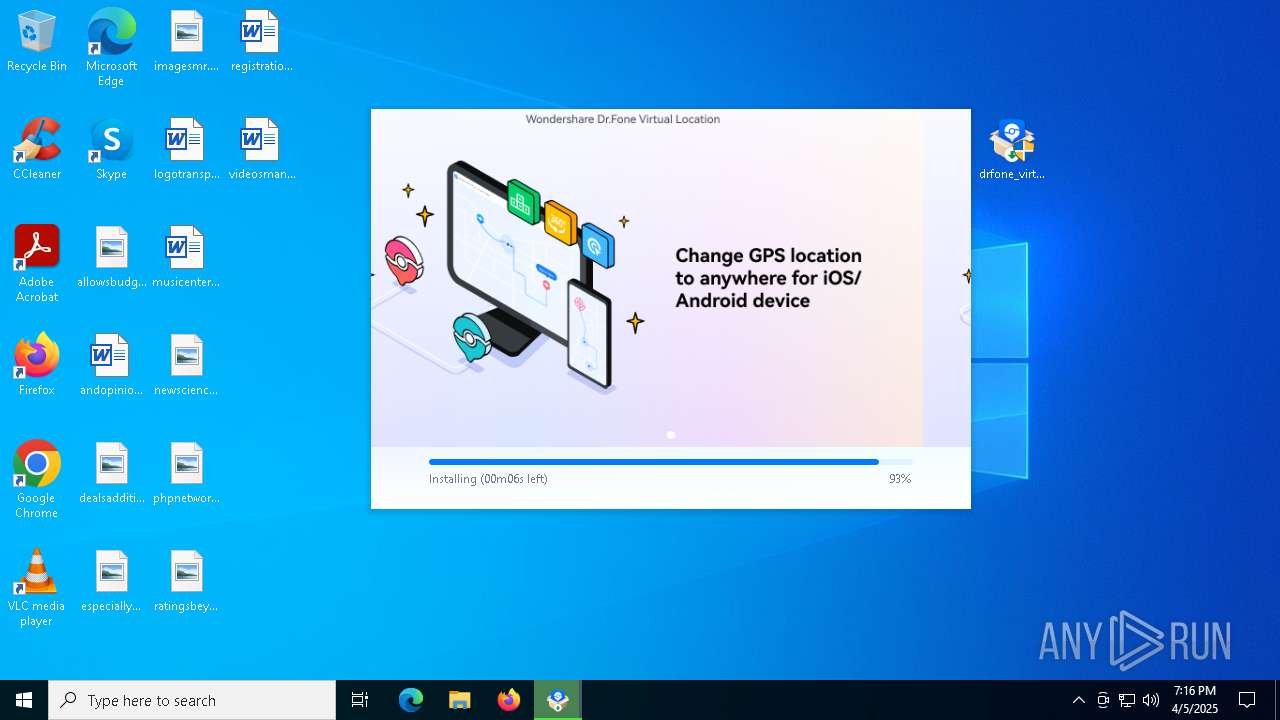This screenshot has width=1280, height=720.
Task: Open the volume control tray icon
Action: 1151,700
